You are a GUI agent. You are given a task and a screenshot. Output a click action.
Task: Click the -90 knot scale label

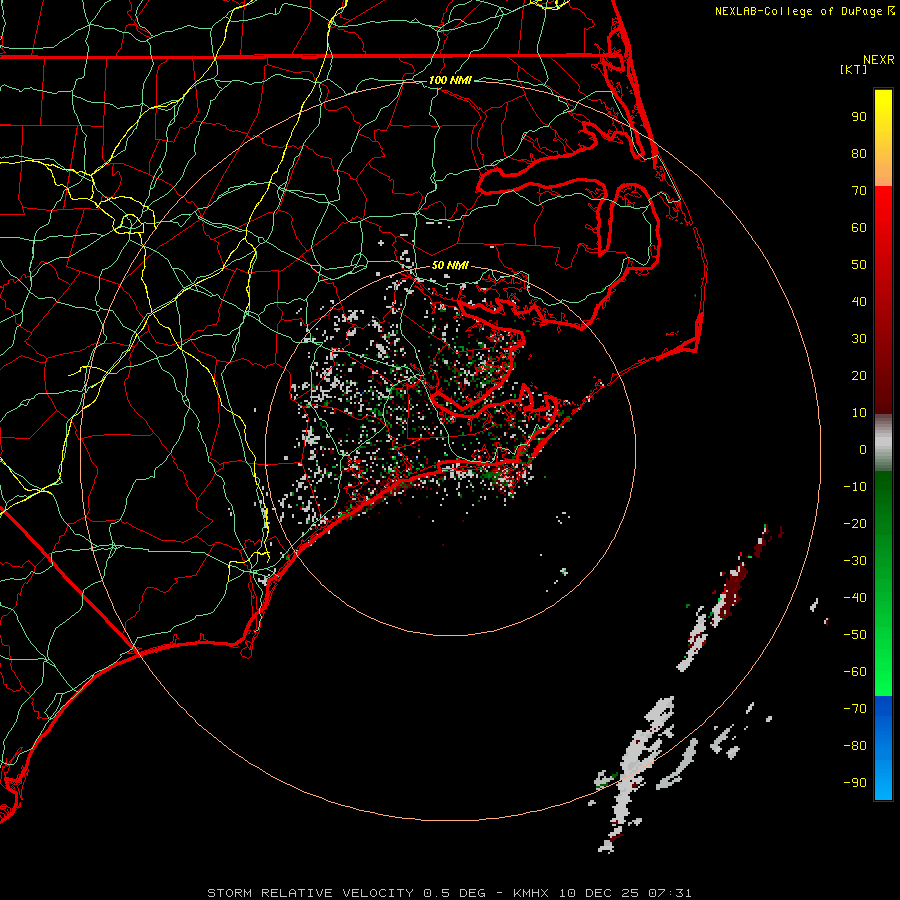click(856, 783)
